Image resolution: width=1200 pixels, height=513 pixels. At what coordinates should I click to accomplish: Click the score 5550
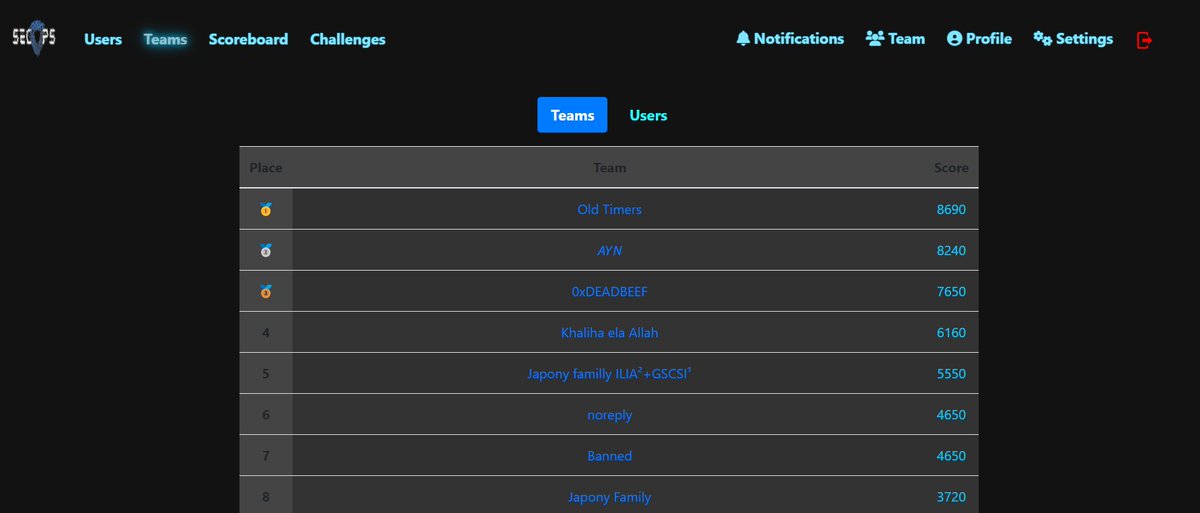click(951, 374)
